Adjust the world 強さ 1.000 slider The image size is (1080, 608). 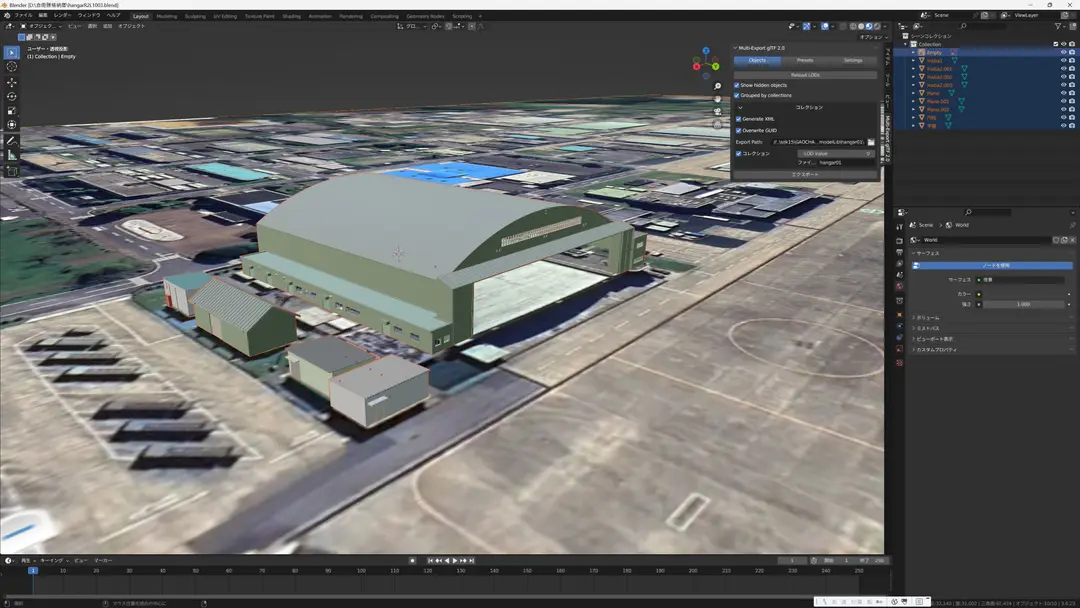(x=1024, y=304)
